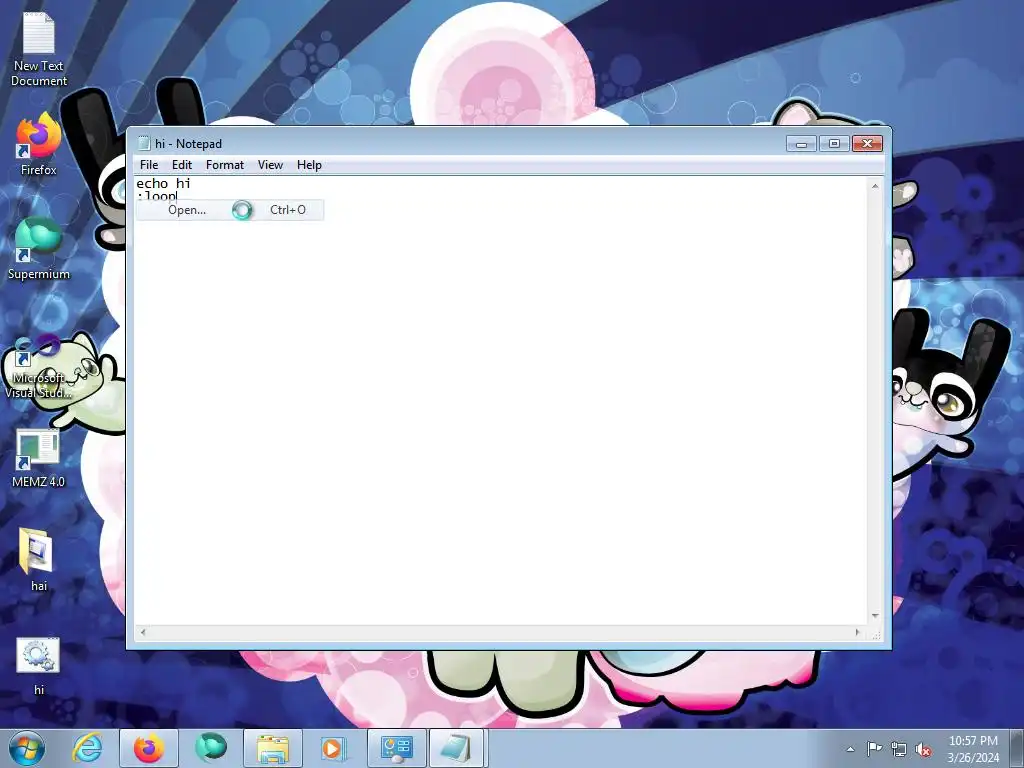Viewport: 1024px width, 768px height.
Task: Choose the Open... menu entry
Action: (230, 210)
